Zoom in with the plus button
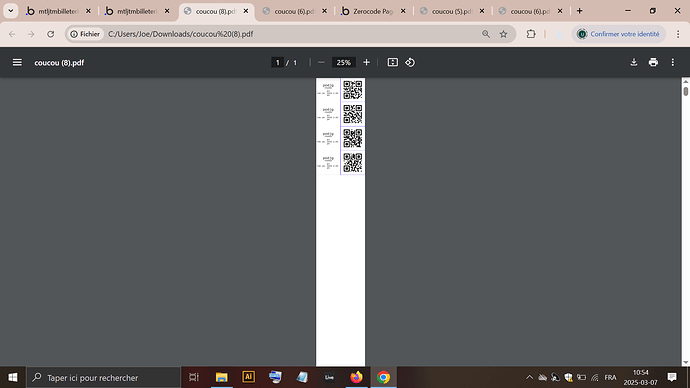This screenshot has height=388, width=690. [366, 62]
